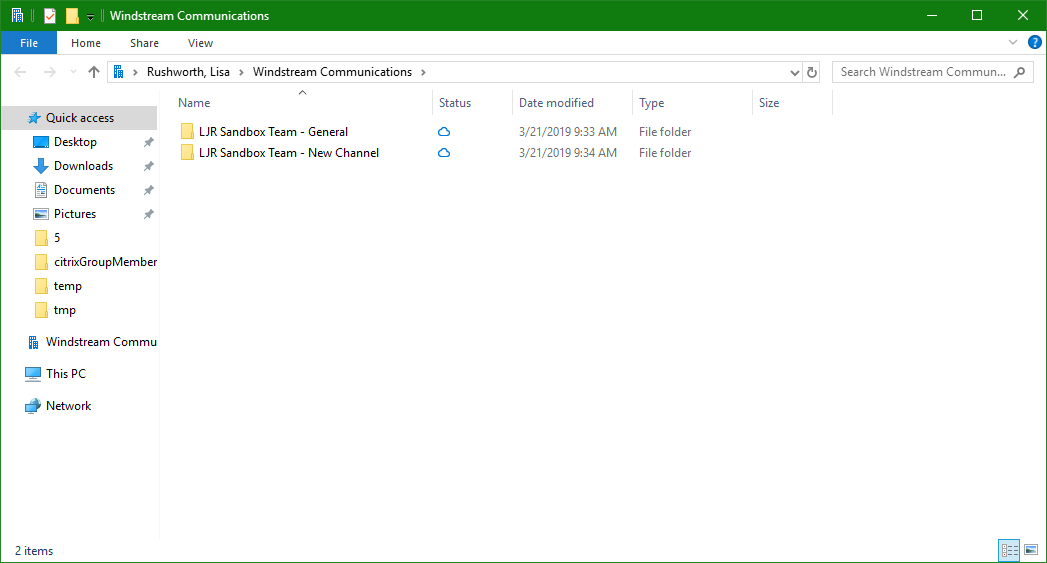Expand the chevron after Rushworth, Lisa
Image resolution: width=1047 pixels, height=563 pixels.
[x=241, y=72]
